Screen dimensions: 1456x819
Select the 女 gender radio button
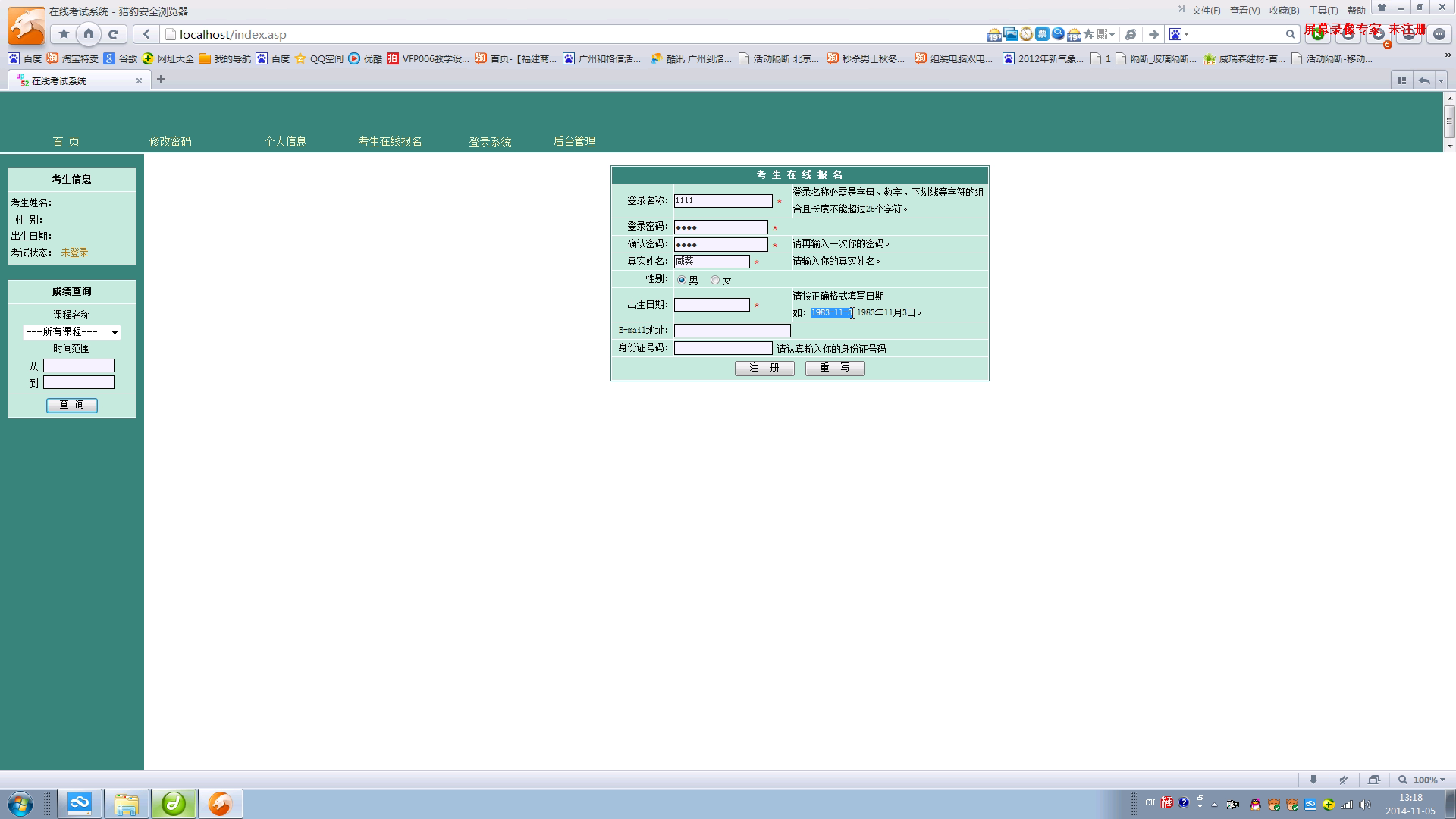tap(715, 280)
